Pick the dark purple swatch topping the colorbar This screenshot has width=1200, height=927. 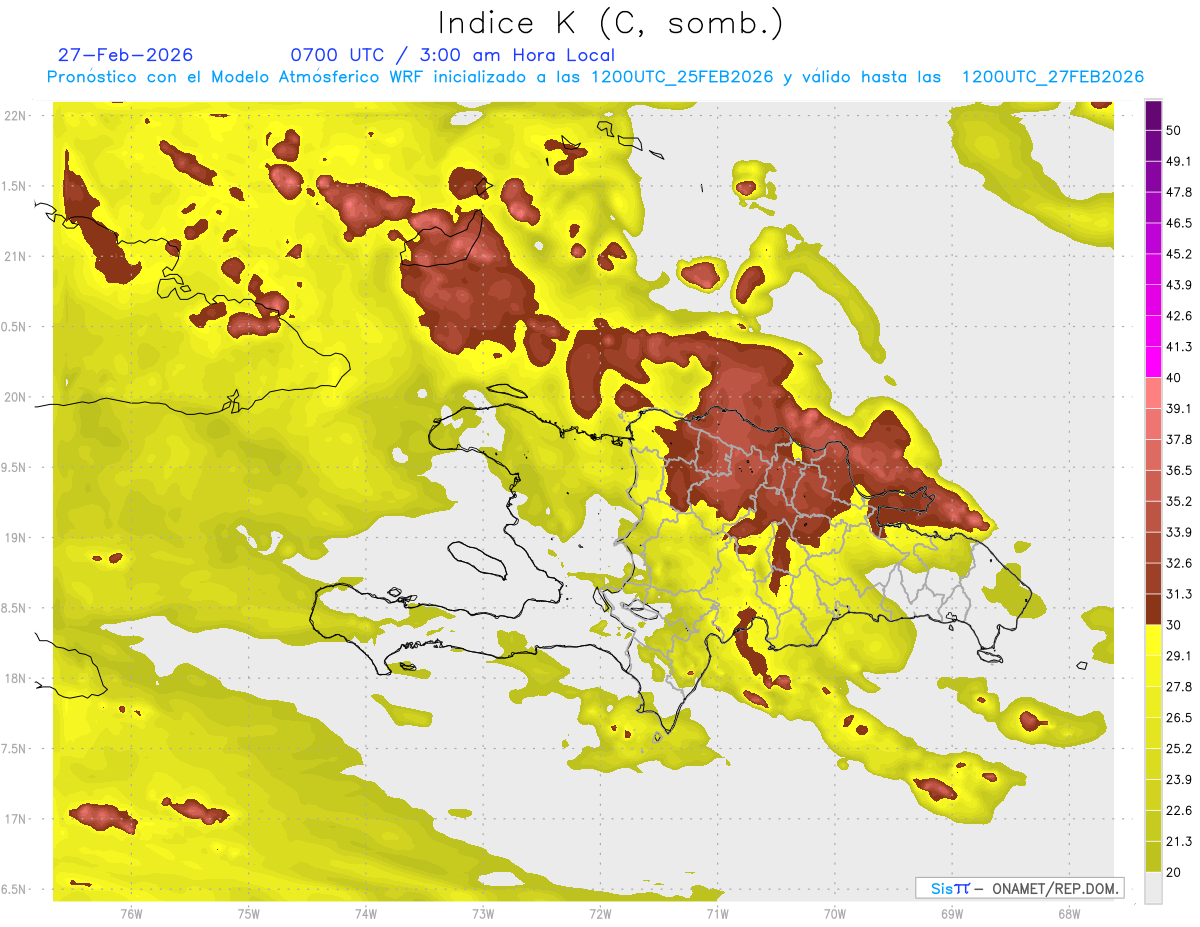1153,116
